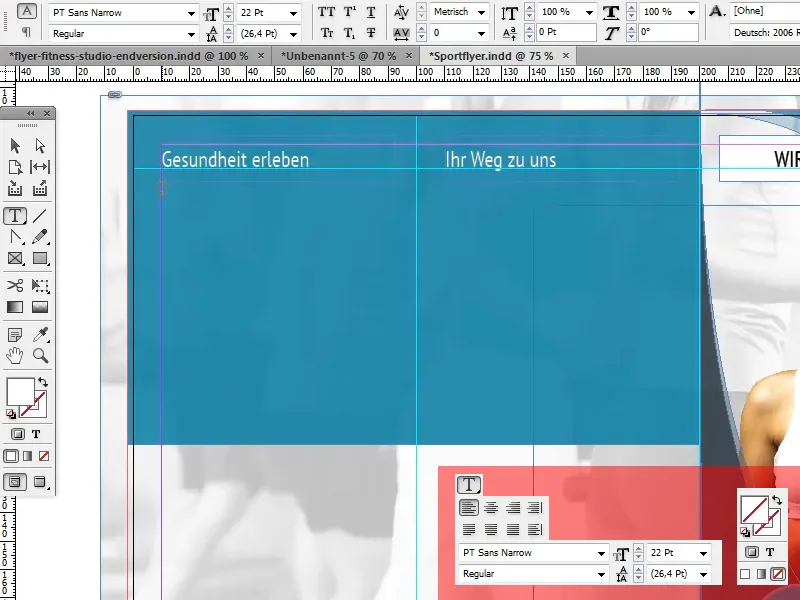Select the Rectangle Frame tool
The height and width of the screenshot is (600, 800).
pyautogui.click(x=15, y=258)
